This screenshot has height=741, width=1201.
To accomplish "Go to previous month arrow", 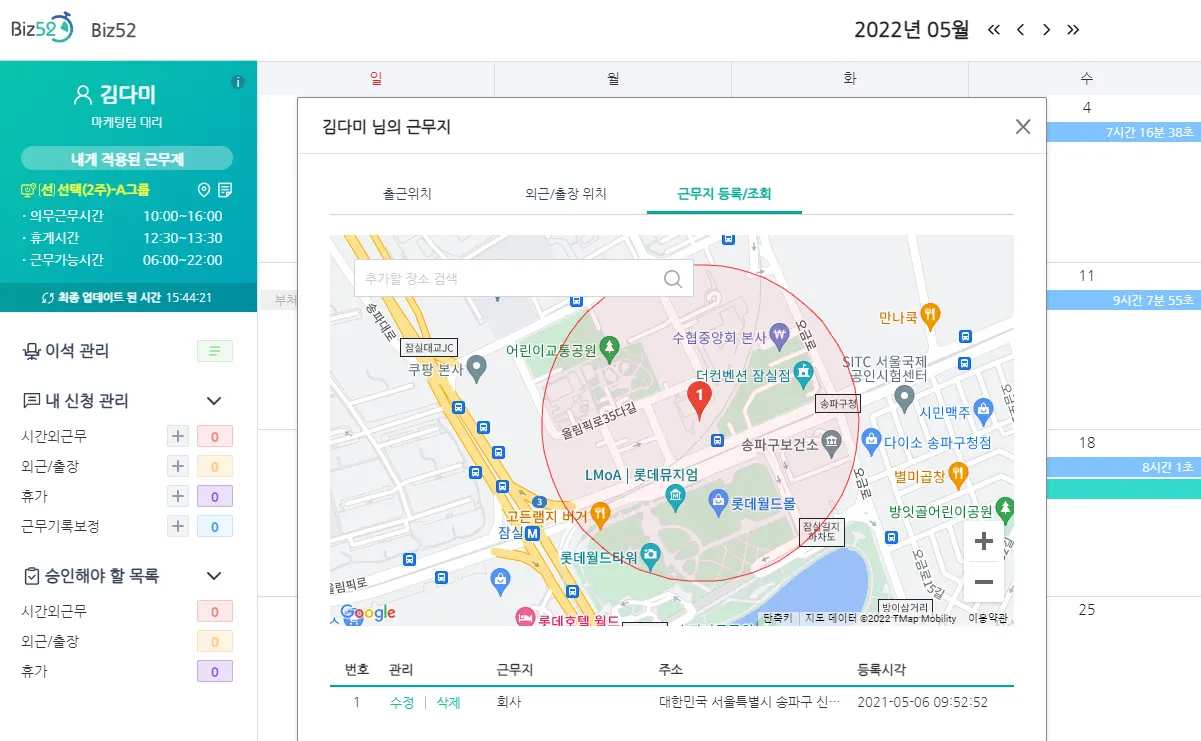I will click(1020, 29).
